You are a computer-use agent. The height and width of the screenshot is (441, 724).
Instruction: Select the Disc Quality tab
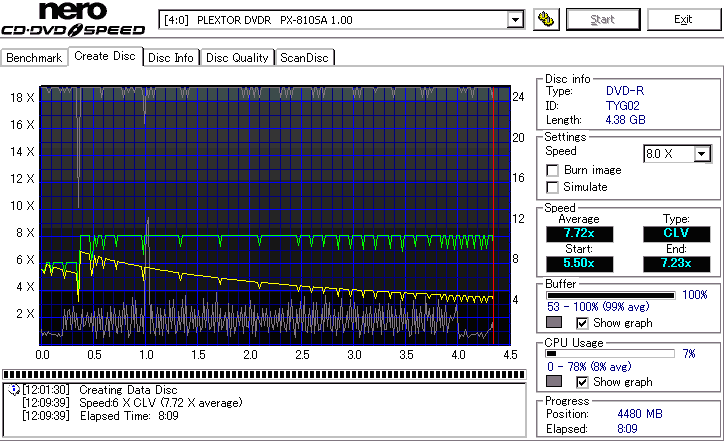tap(237, 58)
